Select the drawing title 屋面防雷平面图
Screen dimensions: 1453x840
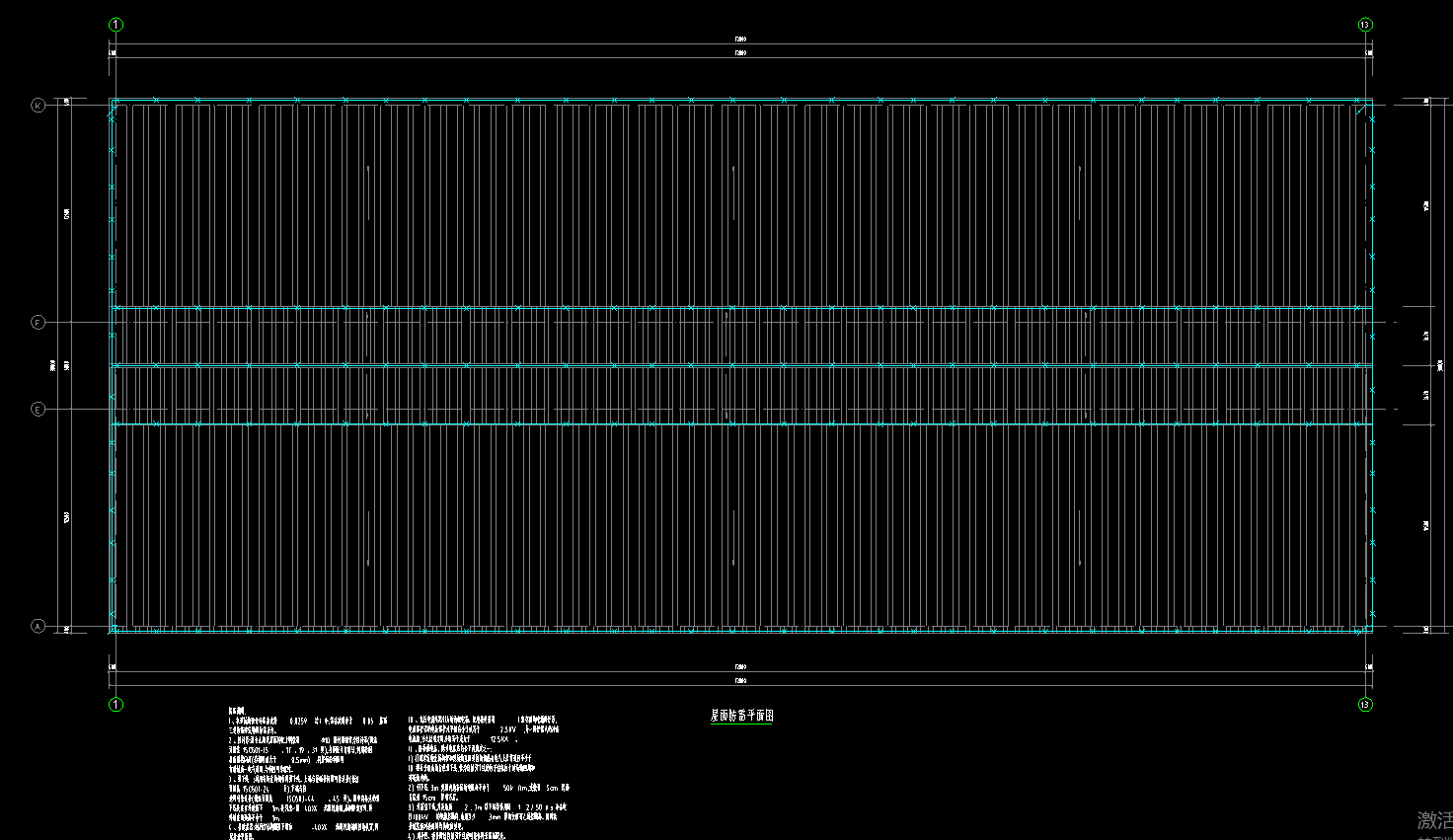pos(741,716)
